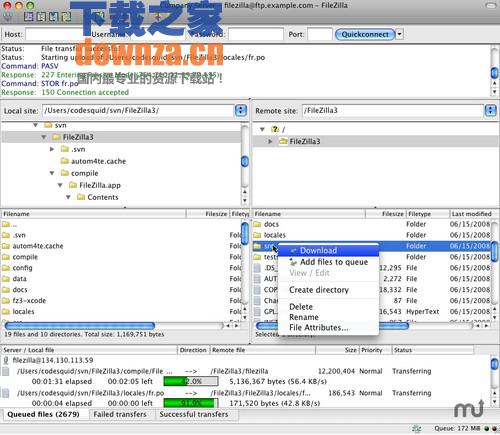This screenshot has height=435, width=500.
Task: Click file icon of the fr.po transfer row
Action: point(6,393)
